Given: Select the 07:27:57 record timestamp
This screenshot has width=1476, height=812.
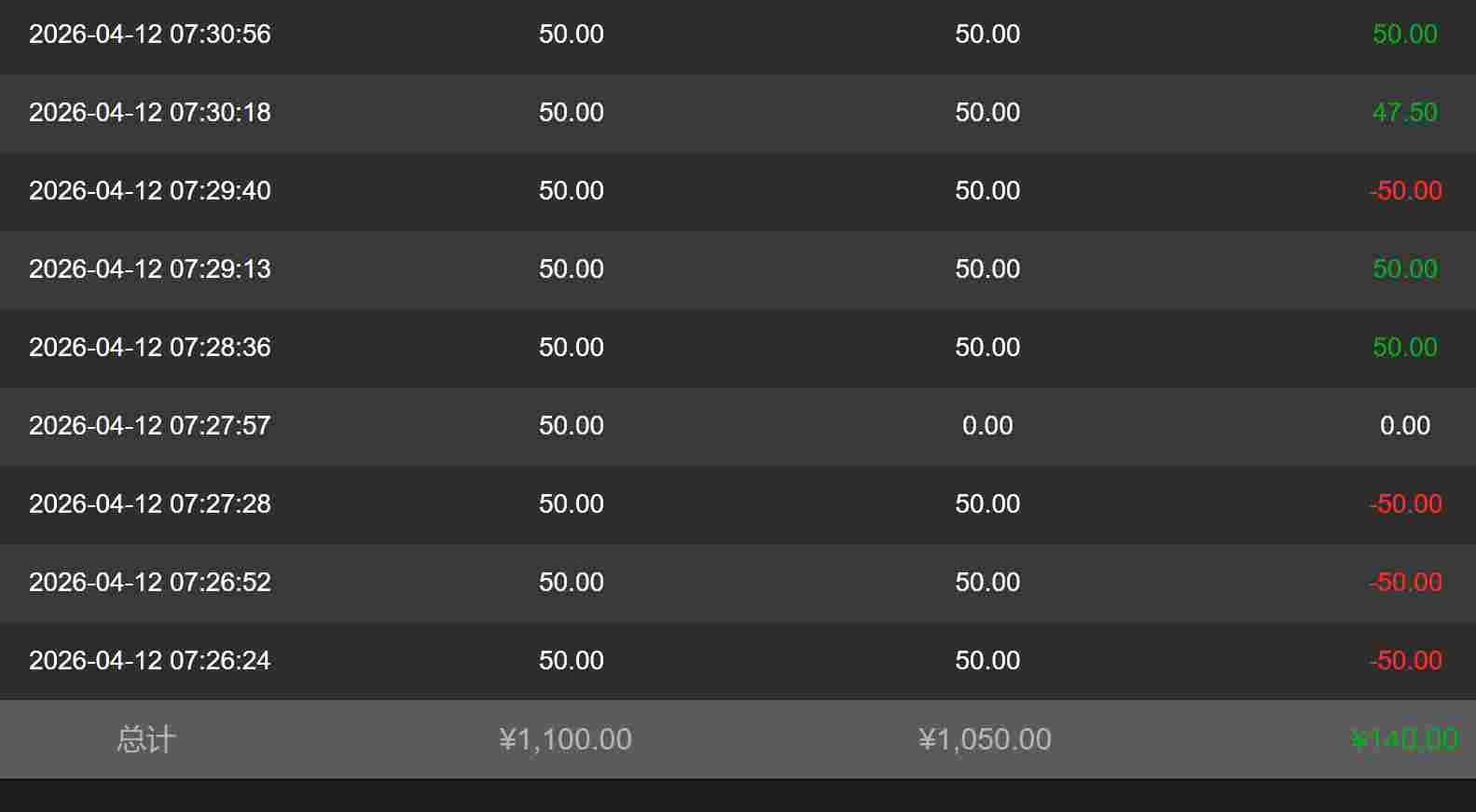Looking at the screenshot, I should point(149,426).
